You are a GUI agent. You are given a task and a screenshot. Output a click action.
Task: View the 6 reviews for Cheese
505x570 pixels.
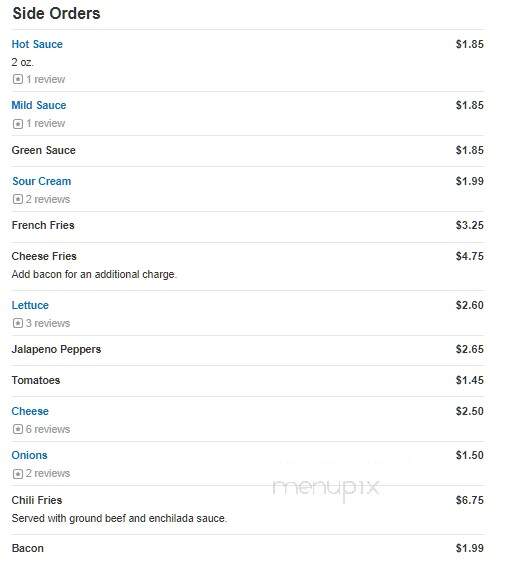pyautogui.click(x=48, y=429)
